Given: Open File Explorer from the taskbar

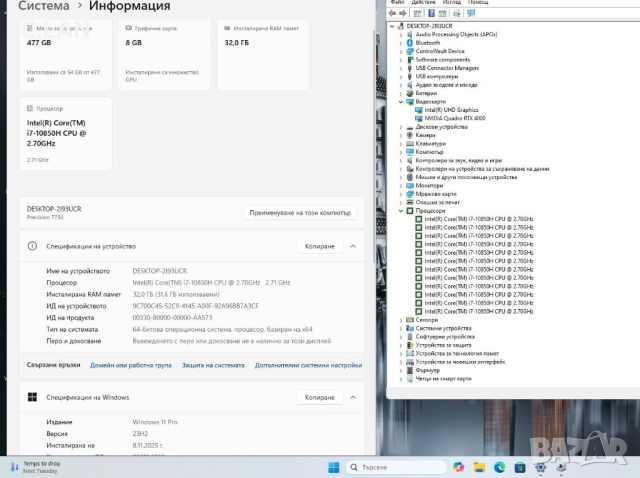Looking at the screenshot, I should 479,467.
